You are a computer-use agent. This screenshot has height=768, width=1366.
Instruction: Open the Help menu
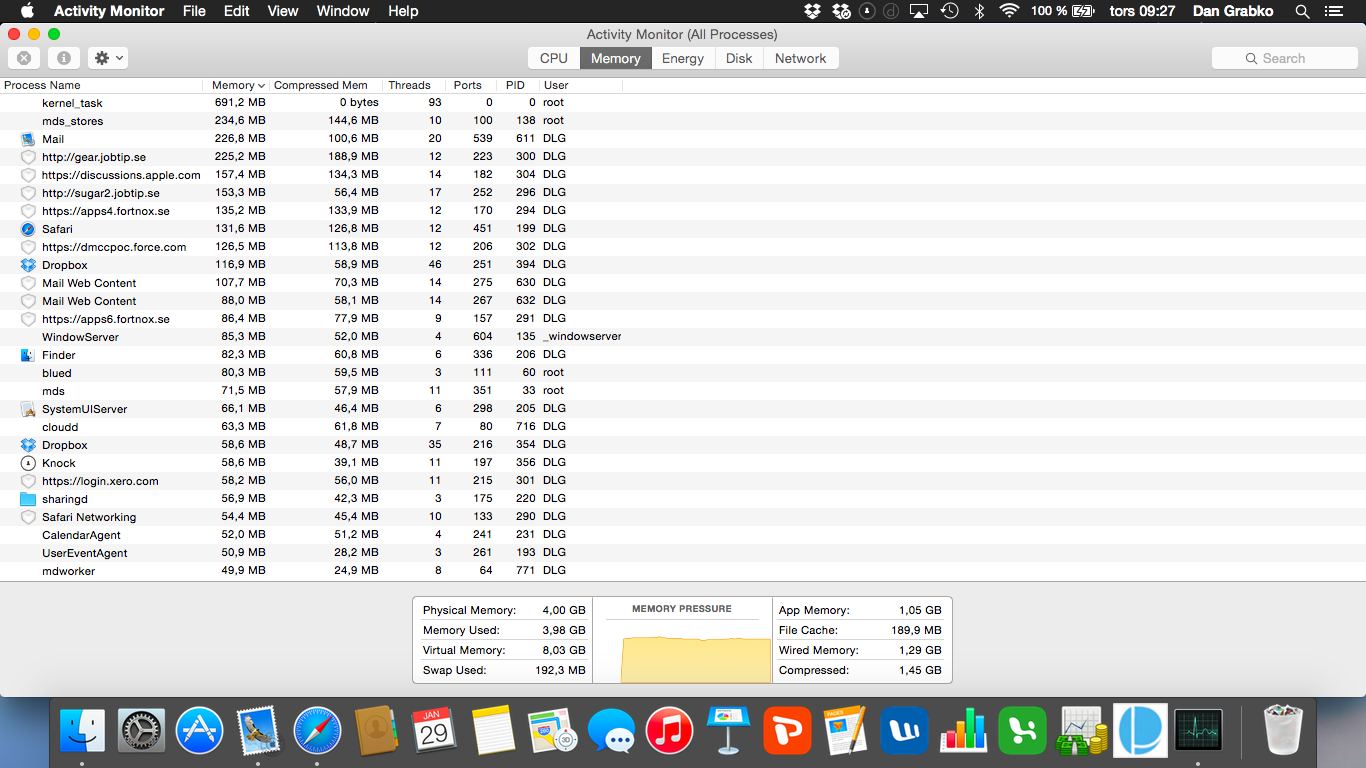click(403, 11)
